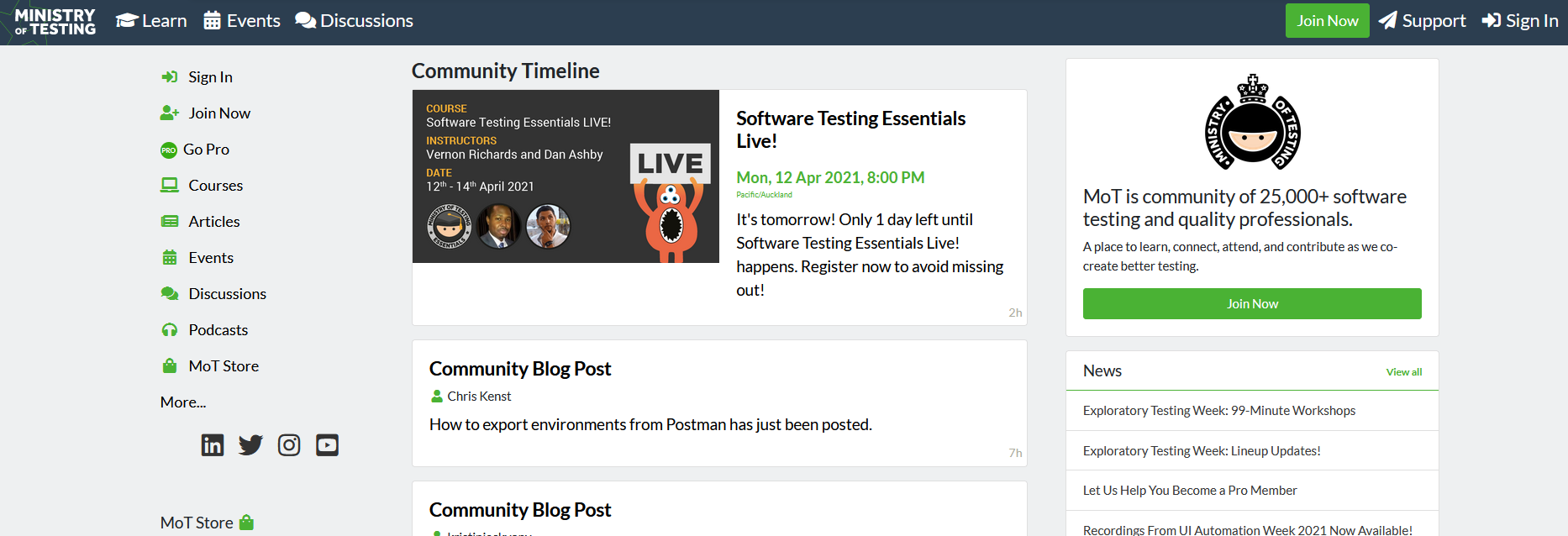Viewport: 1568px width, 536px height.
Task: Open the Instagram icon link
Action: pos(289,445)
